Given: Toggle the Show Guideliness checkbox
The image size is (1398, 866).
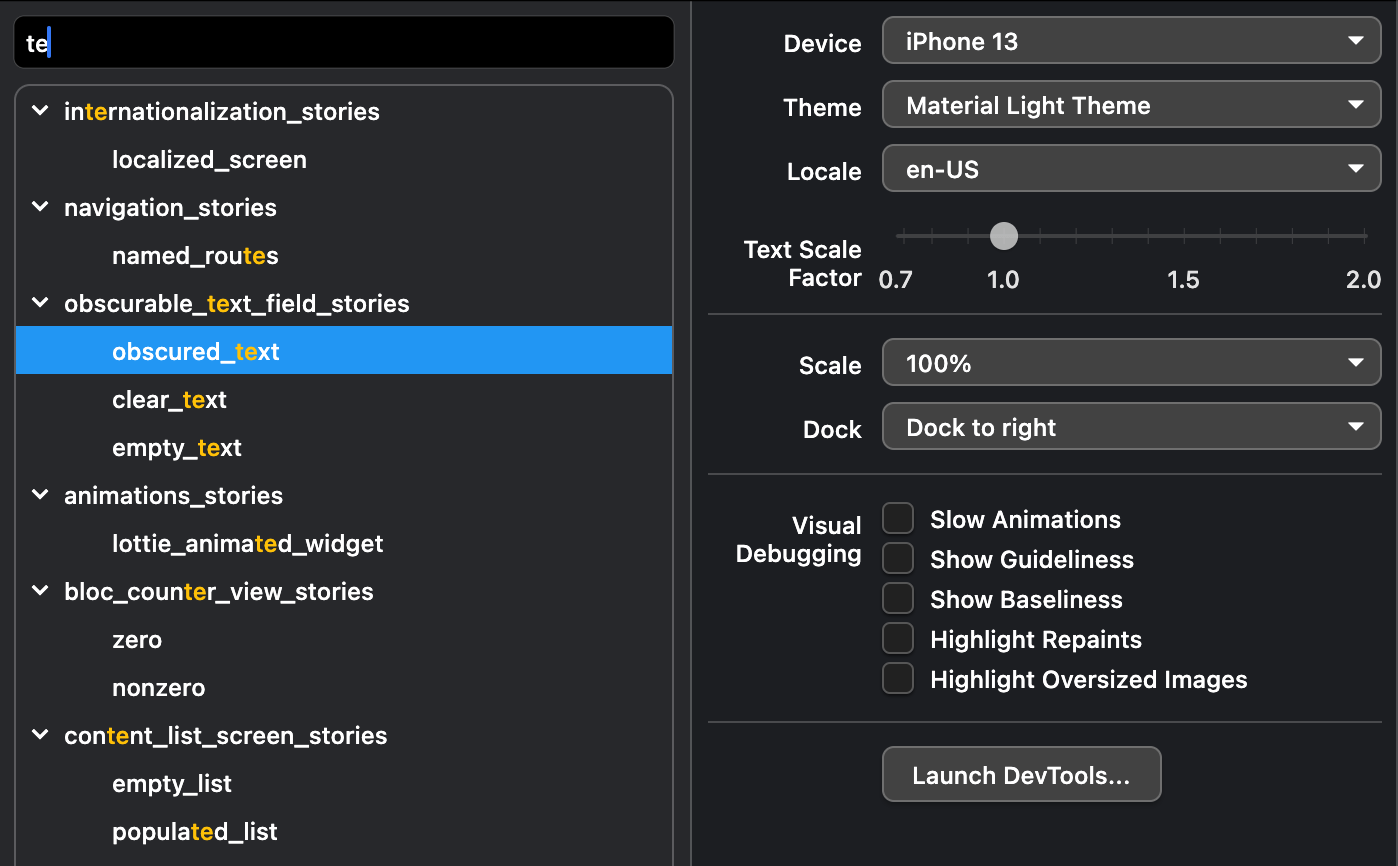Looking at the screenshot, I should [898, 559].
